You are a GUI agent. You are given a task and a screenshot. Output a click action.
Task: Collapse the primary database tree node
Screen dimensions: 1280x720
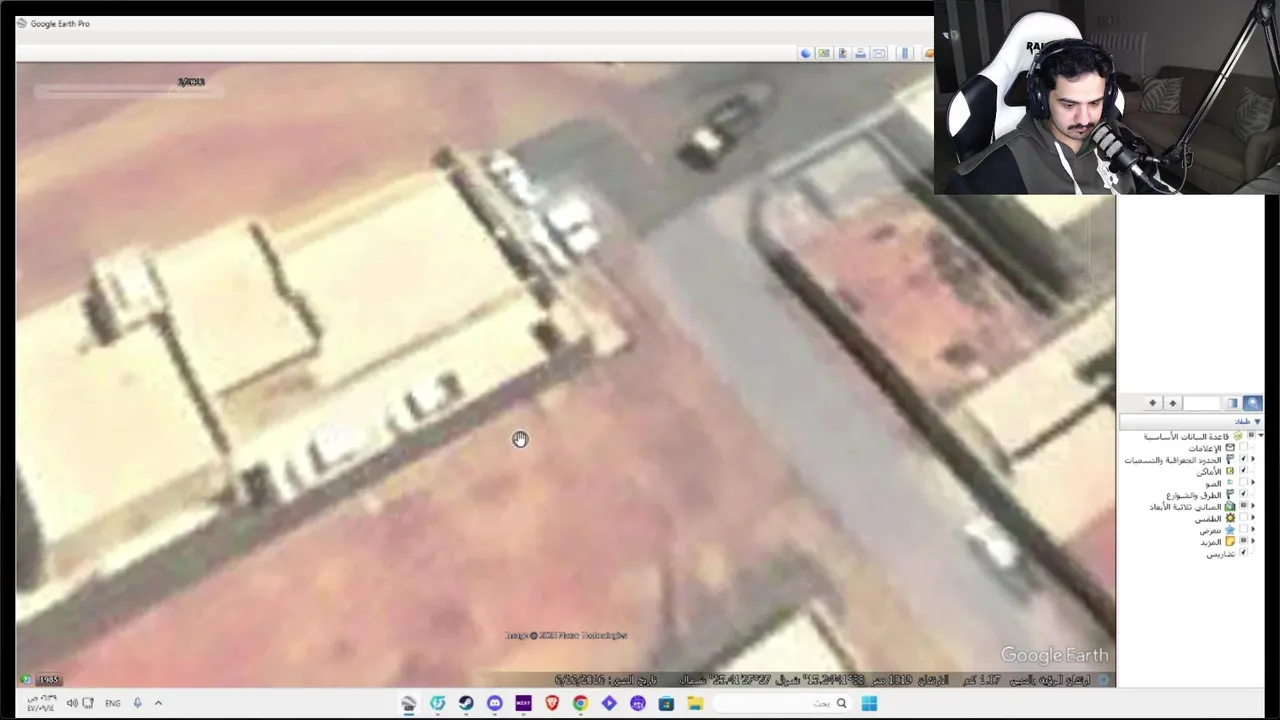(x=1261, y=435)
